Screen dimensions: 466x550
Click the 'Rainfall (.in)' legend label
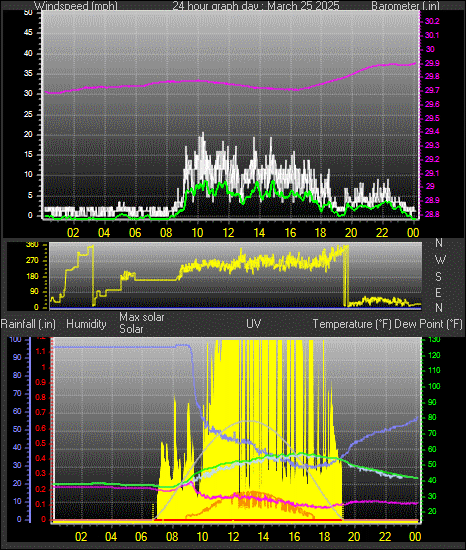pos(28,324)
